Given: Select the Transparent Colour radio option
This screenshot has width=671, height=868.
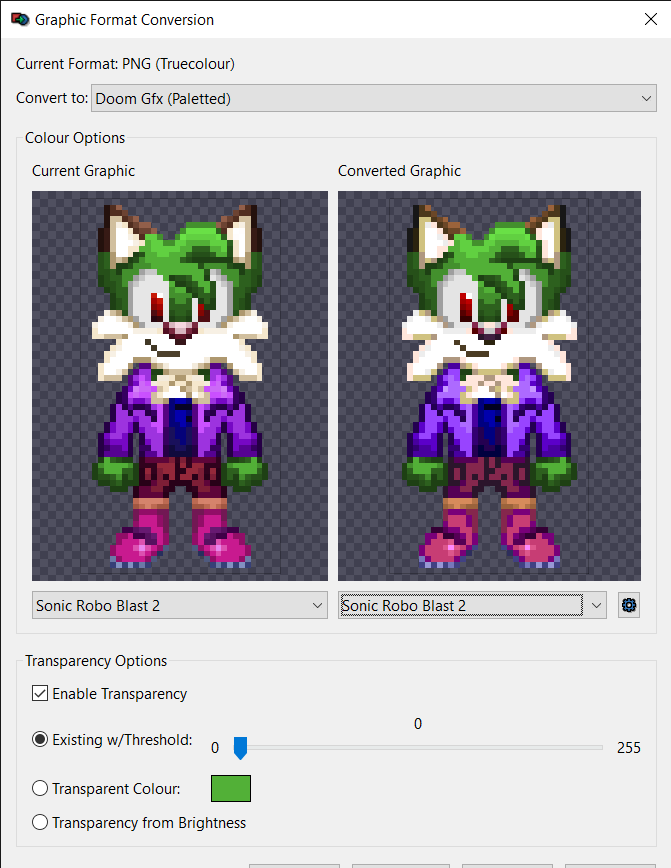Looking at the screenshot, I should tap(40, 788).
